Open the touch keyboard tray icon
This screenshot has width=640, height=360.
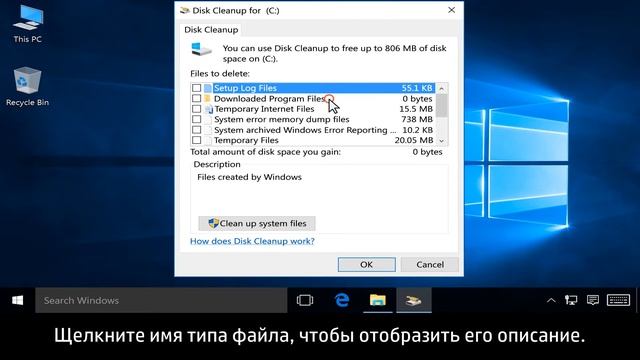(618, 300)
